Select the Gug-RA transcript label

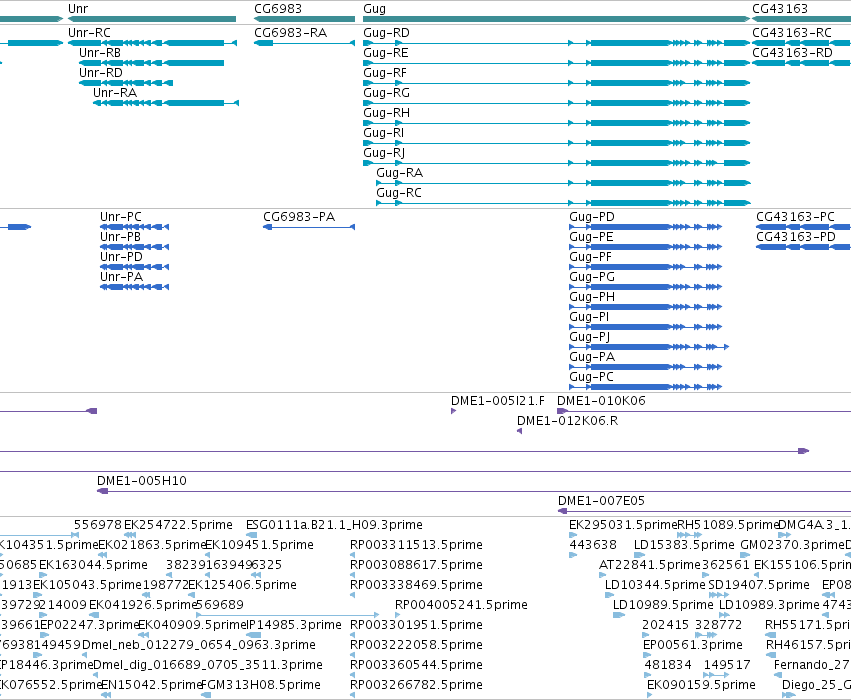point(399,173)
